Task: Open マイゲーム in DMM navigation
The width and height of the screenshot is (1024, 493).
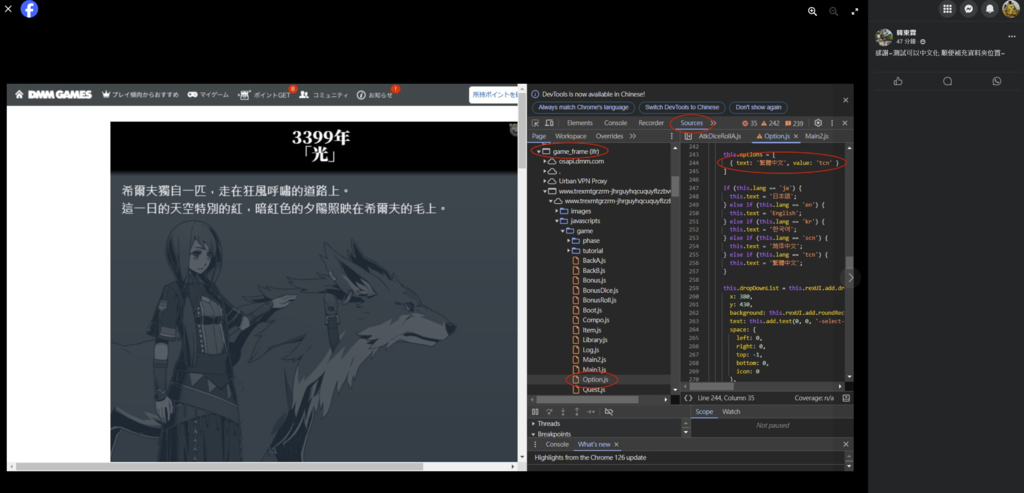Action: coord(208,95)
